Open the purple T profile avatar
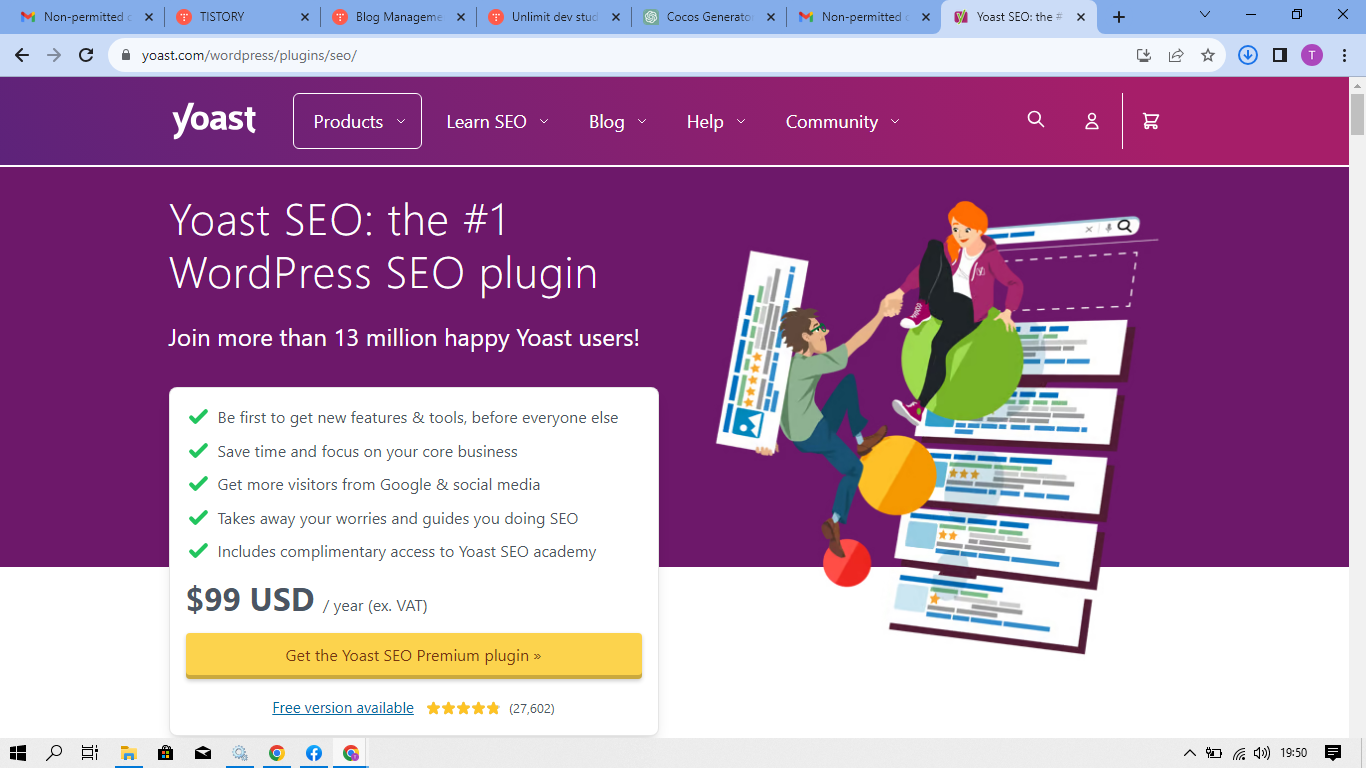Viewport: 1366px width, 768px height. 1312,55
